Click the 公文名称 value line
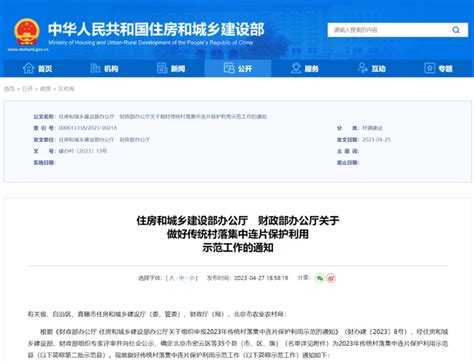 pos(163,117)
